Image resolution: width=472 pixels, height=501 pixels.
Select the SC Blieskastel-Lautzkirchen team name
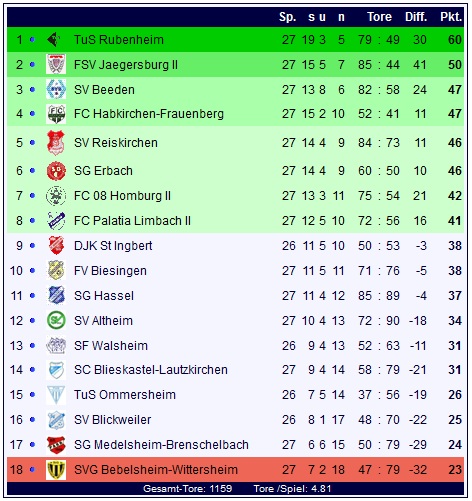[x=151, y=370]
